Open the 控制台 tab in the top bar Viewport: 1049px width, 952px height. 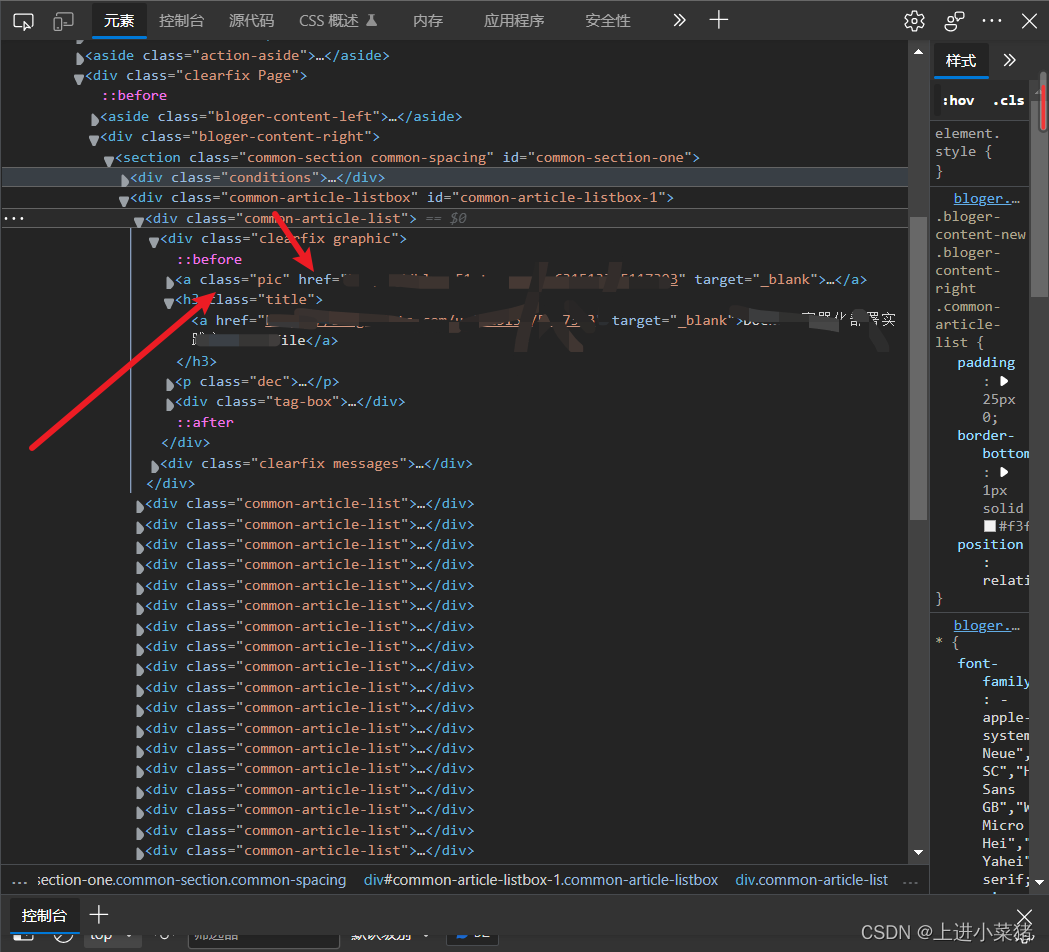pos(181,21)
